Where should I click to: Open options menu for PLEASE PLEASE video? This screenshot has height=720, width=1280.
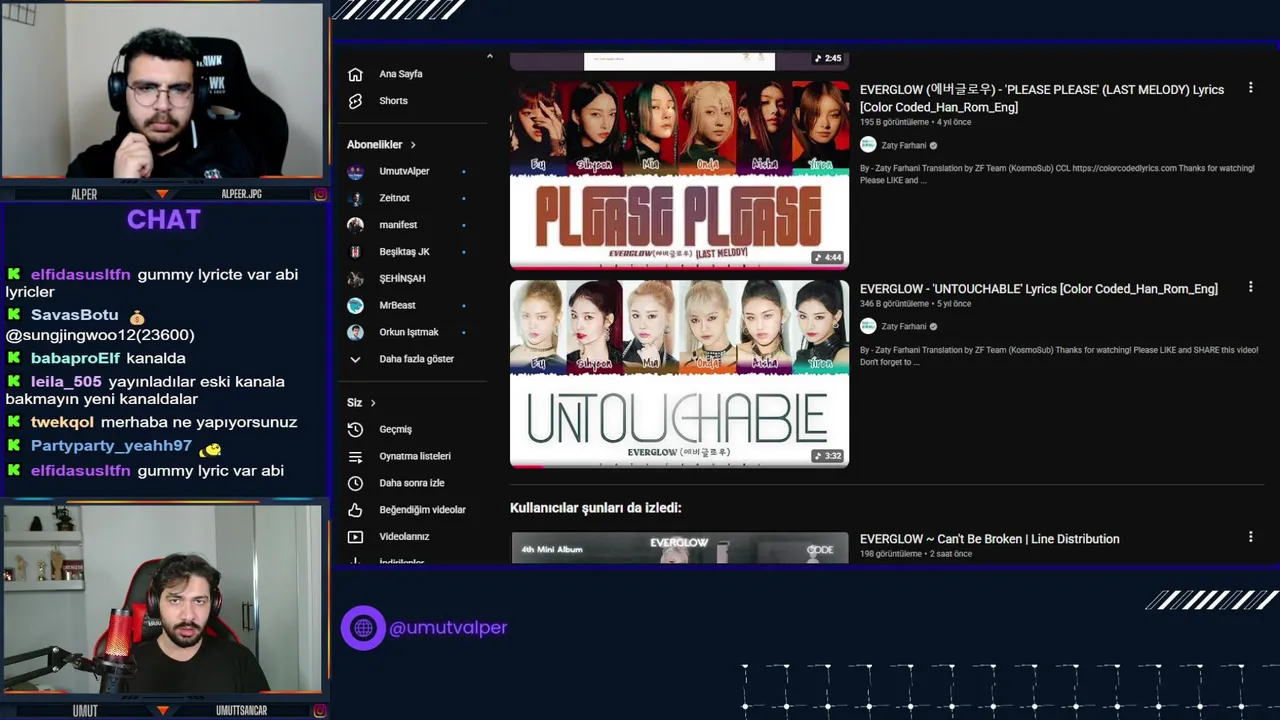click(1250, 88)
